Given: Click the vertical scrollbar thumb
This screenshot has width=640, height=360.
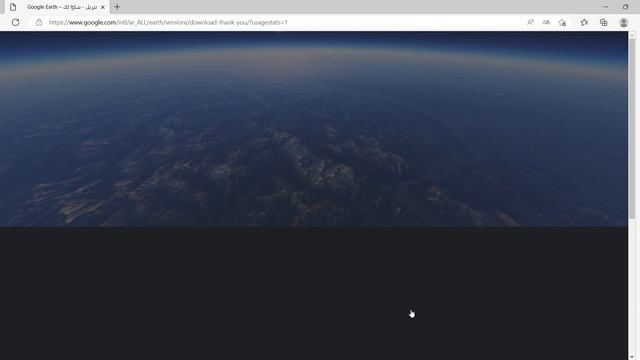Looking at the screenshot, I should pos(632,129).
